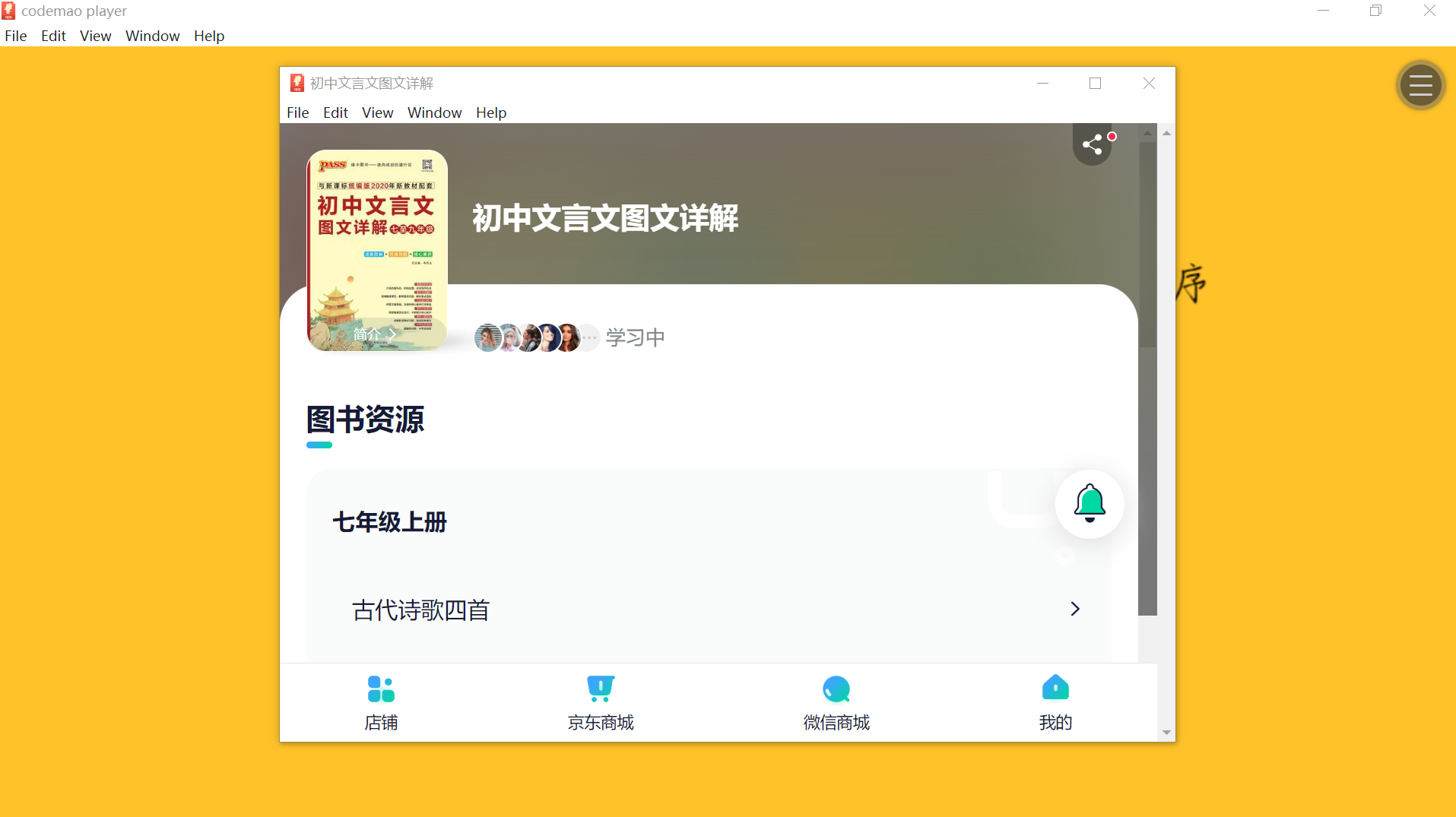The height and width of the screenshot is (817, 1456).
Task: Open the codemao player Window menu
Action: 153,36
